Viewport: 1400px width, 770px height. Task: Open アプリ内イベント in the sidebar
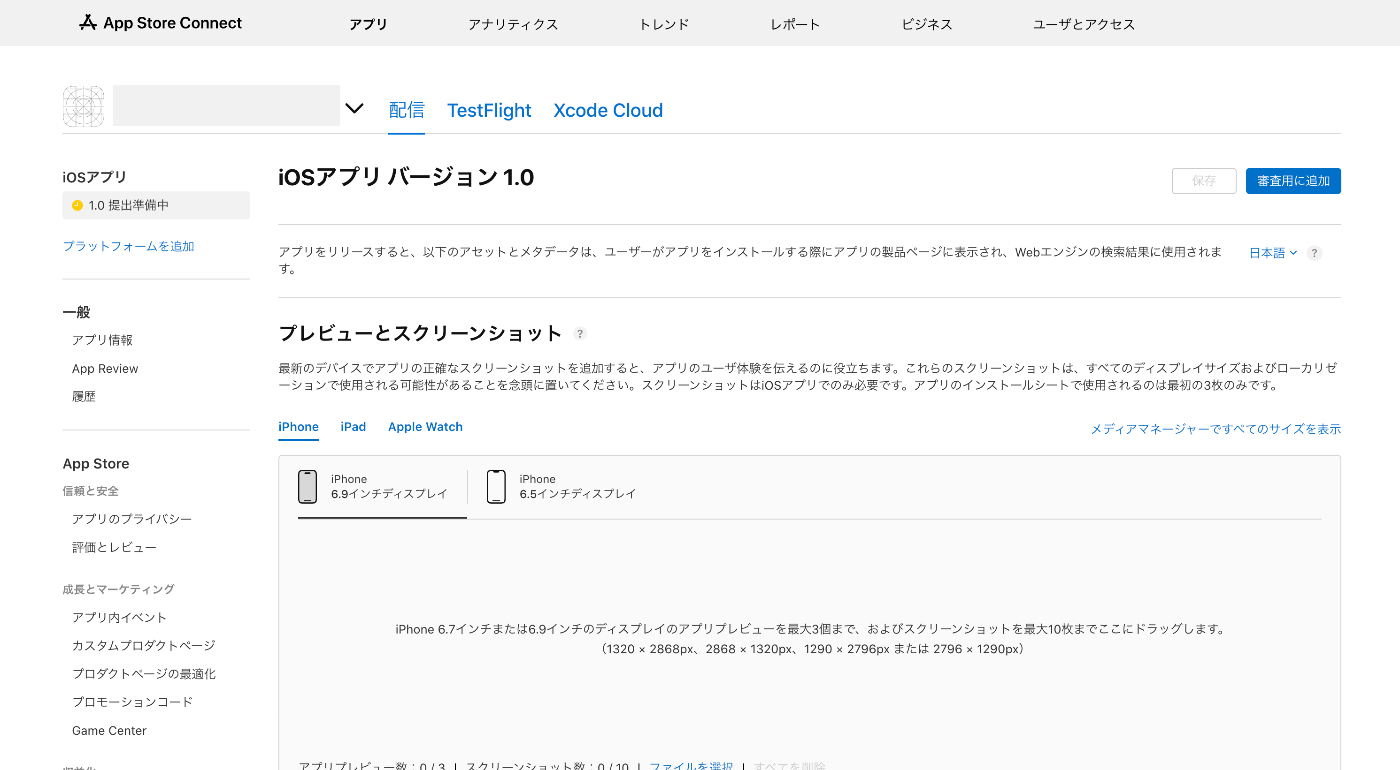tap(120, 617)
